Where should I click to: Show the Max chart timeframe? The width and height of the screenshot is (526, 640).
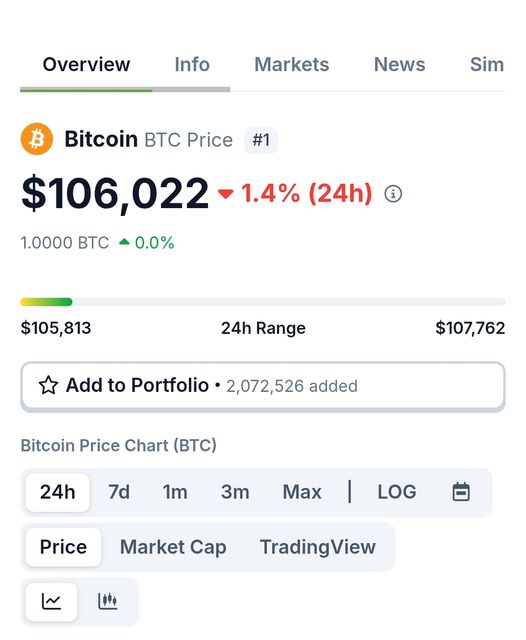302,492
